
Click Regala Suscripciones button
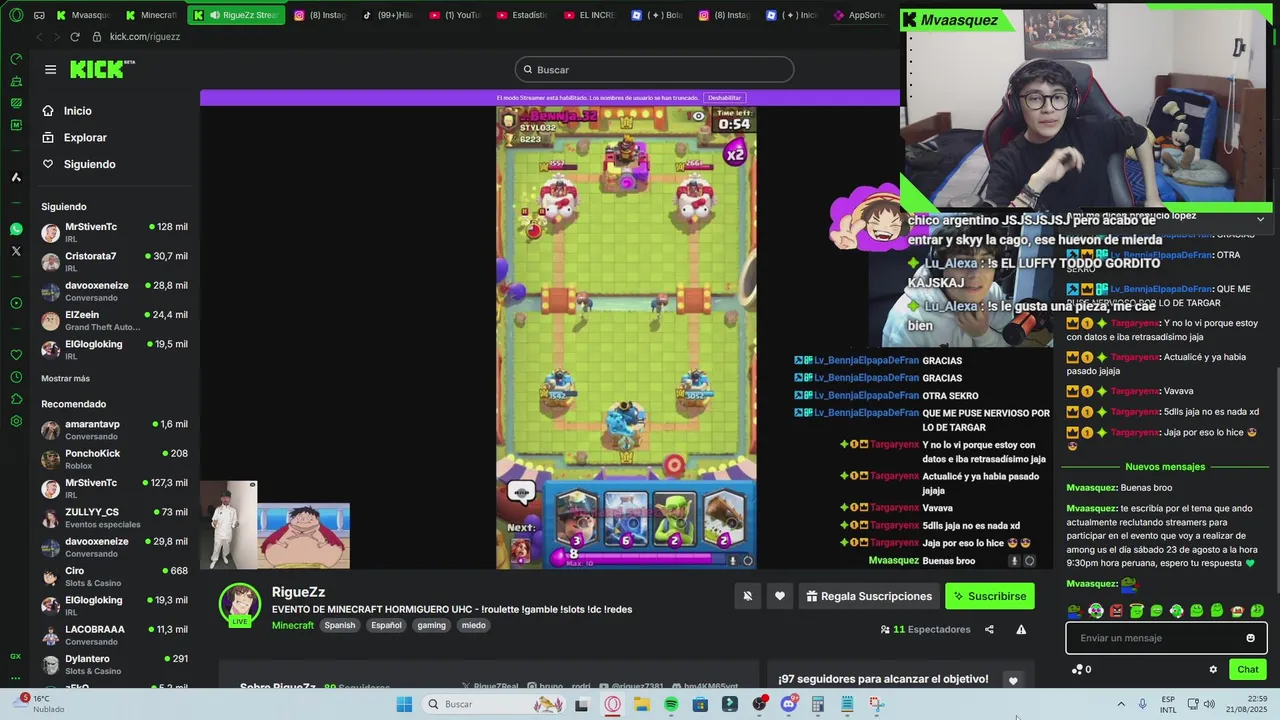(x=869, y=596)
